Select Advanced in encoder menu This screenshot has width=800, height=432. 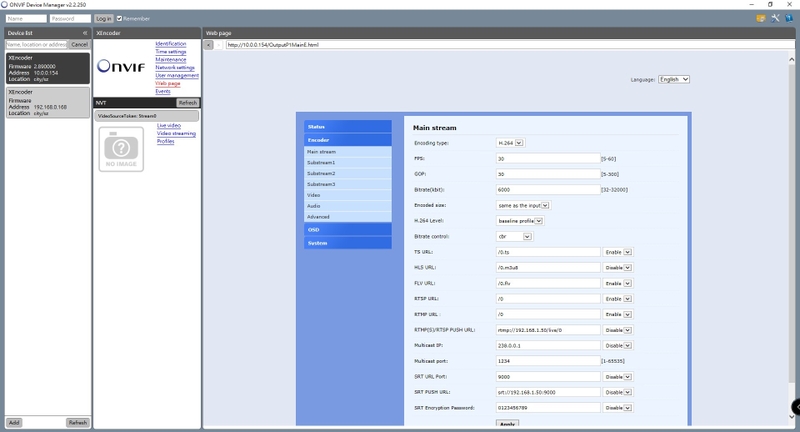(348, 217)
